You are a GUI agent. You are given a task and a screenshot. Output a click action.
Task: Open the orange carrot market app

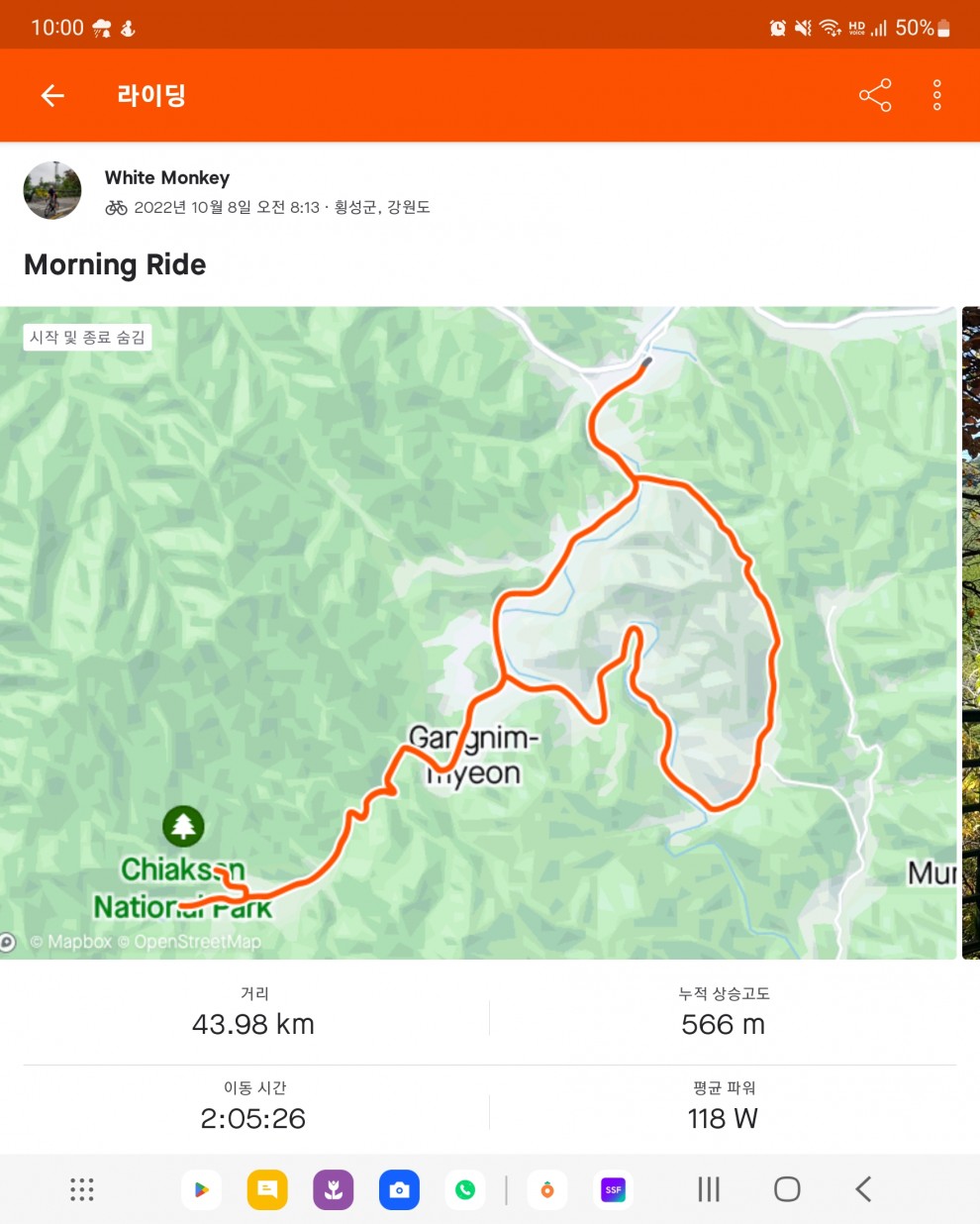(547, 1189)
